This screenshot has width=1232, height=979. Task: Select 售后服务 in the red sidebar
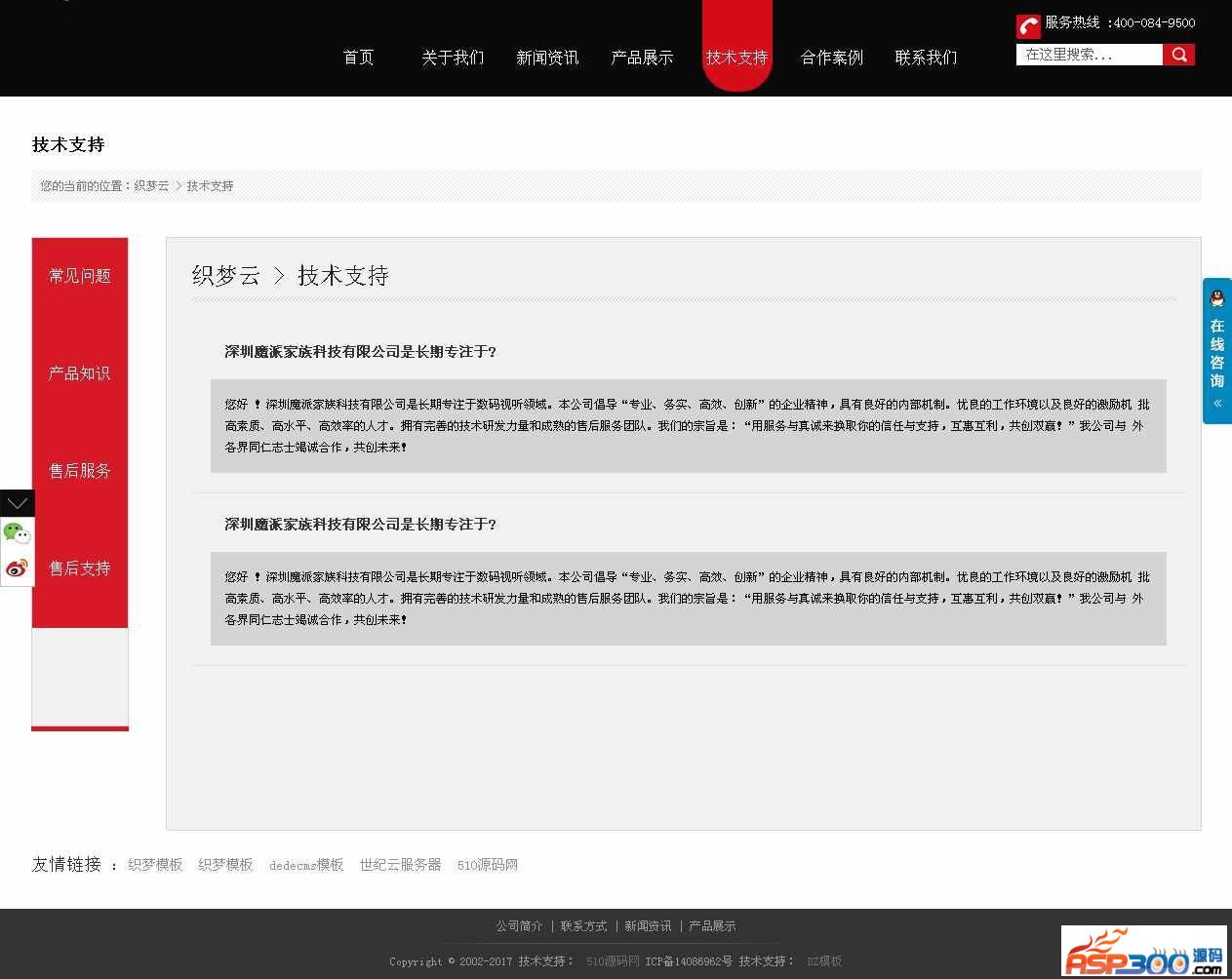coord(80,471)
